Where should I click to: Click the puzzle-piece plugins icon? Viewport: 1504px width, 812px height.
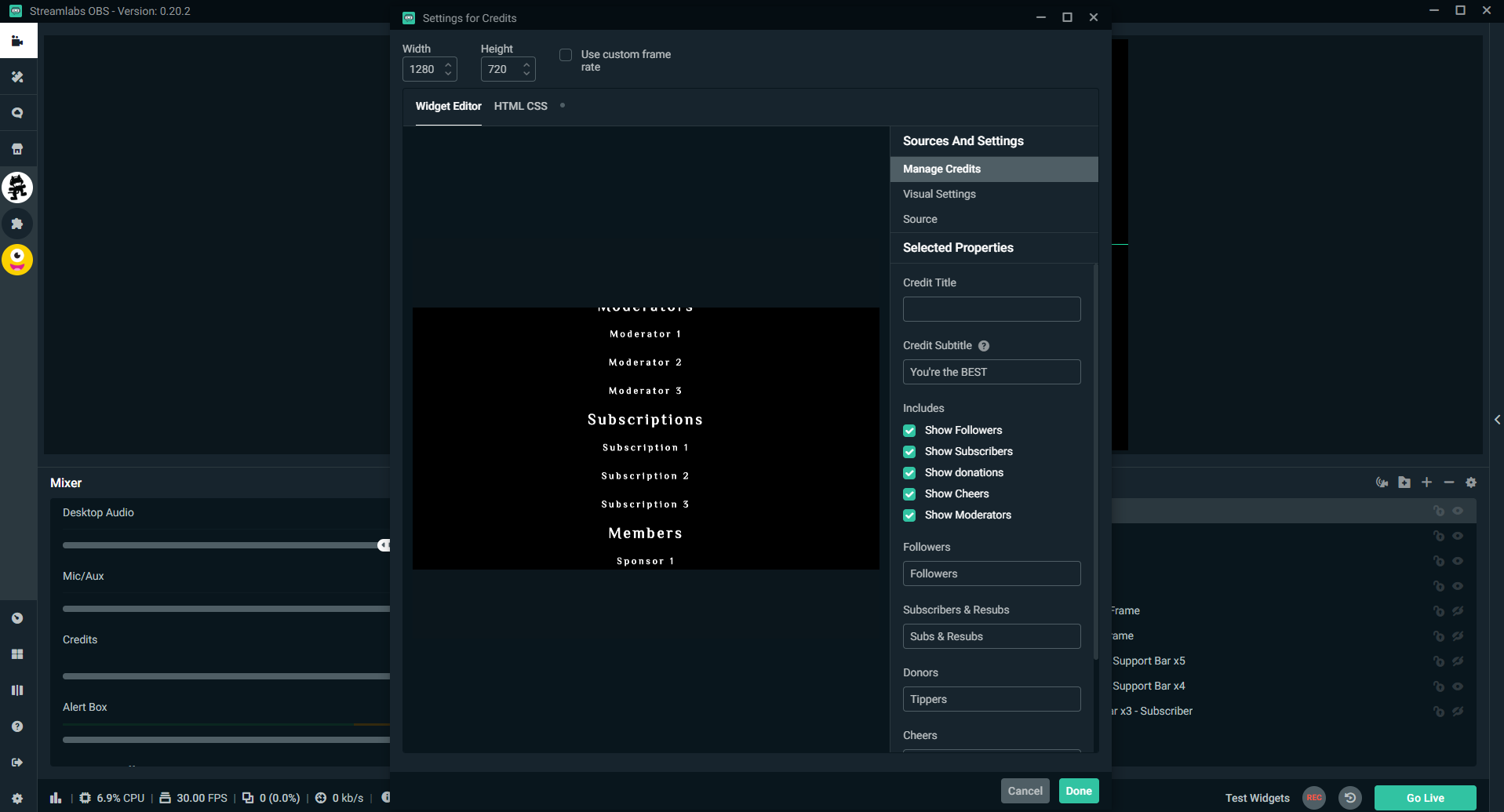coord(17,224)
